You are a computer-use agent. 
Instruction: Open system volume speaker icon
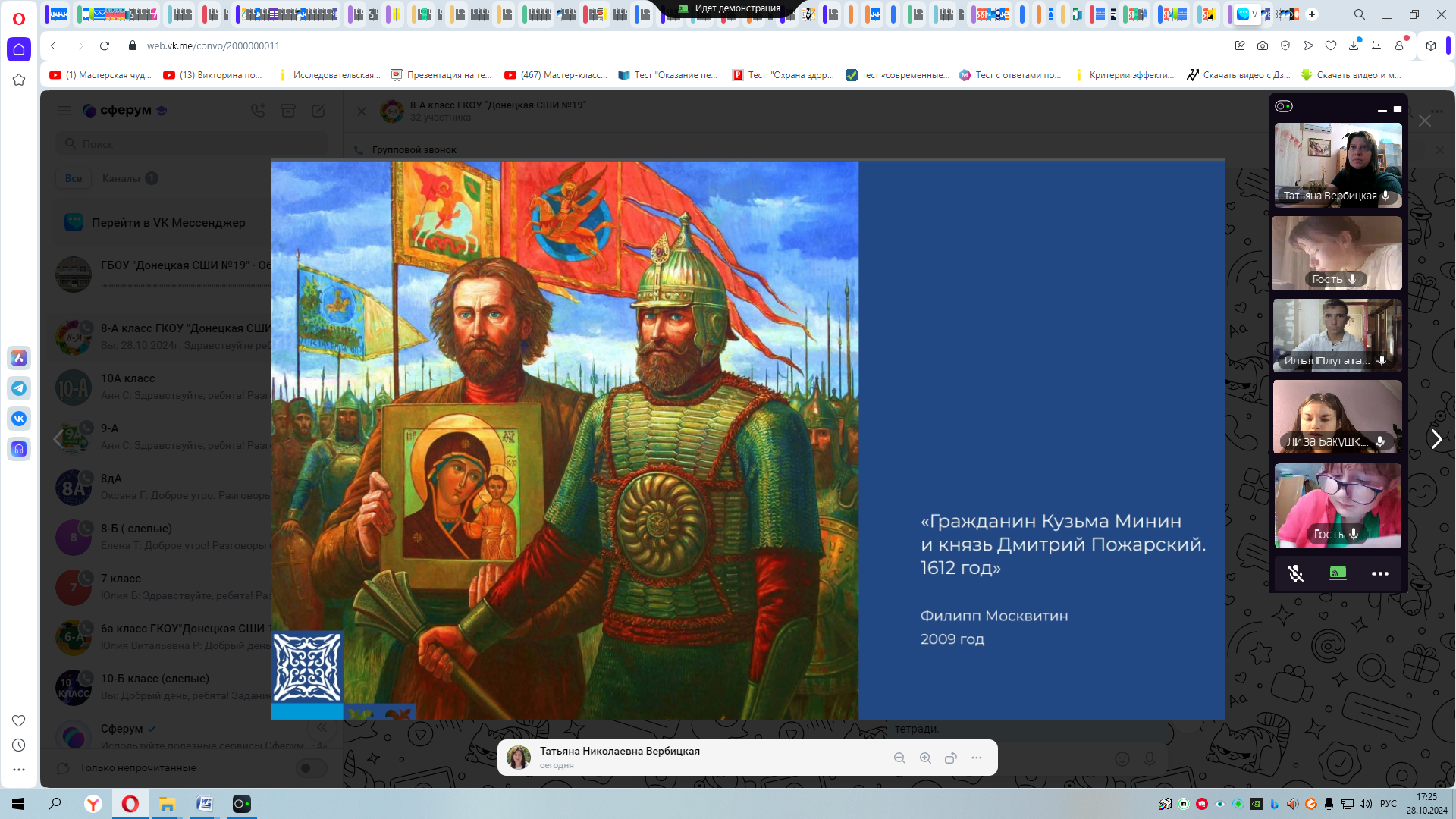coord(1366,804)
